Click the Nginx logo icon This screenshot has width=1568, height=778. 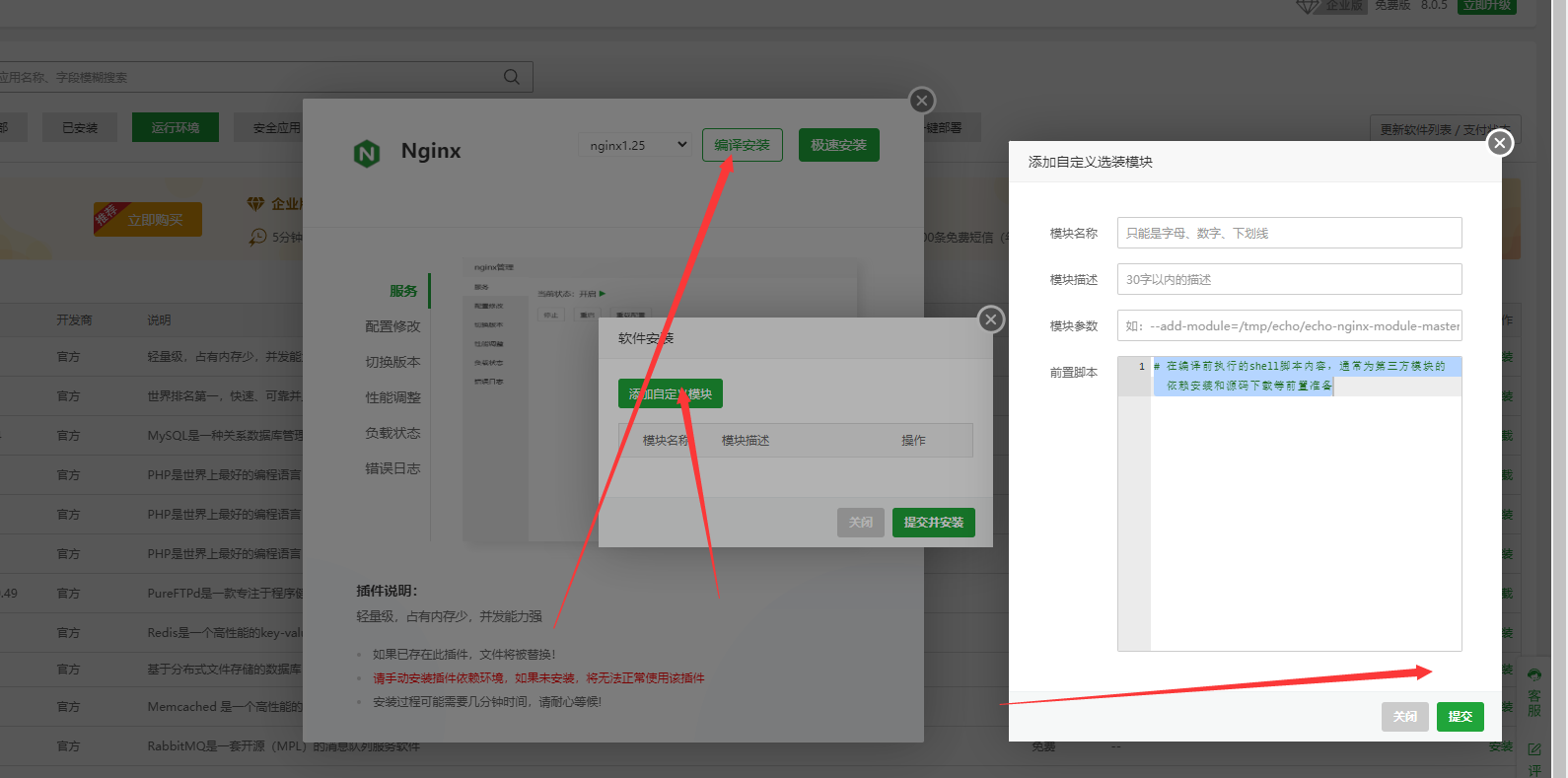pos(367,153)
